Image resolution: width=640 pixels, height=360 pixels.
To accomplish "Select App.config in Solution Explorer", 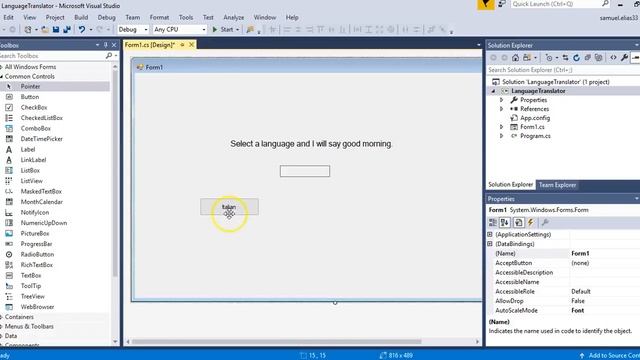I will pyautogui.click(x=535, y=118).
